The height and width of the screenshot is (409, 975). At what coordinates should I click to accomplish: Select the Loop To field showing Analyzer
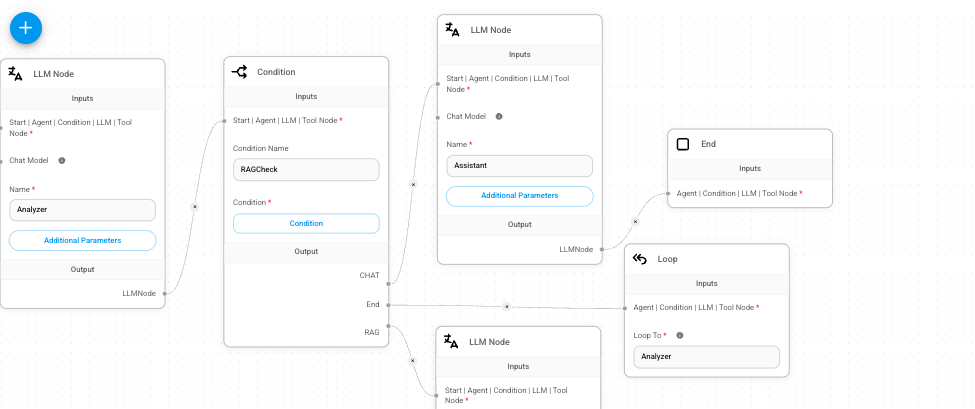(x=706, y=356)
